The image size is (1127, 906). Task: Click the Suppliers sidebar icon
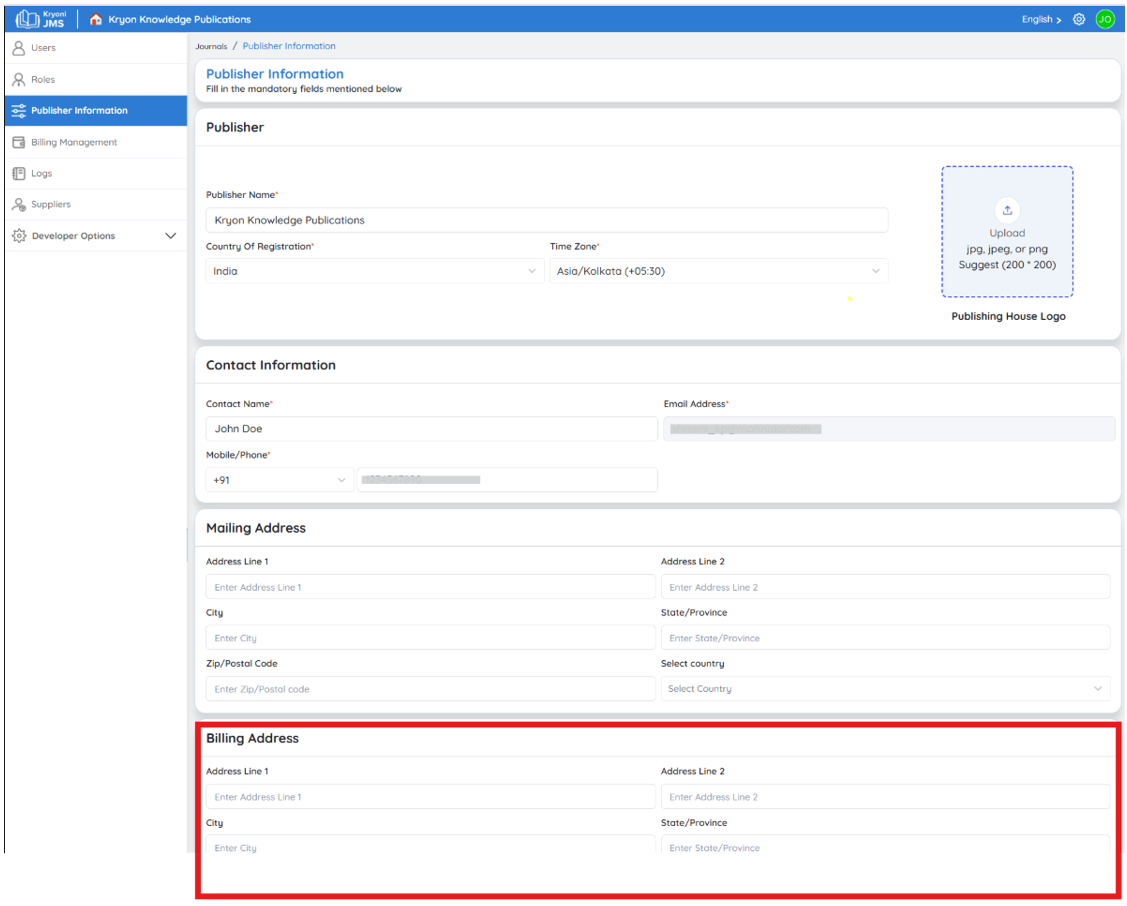[x=19, y=205]
